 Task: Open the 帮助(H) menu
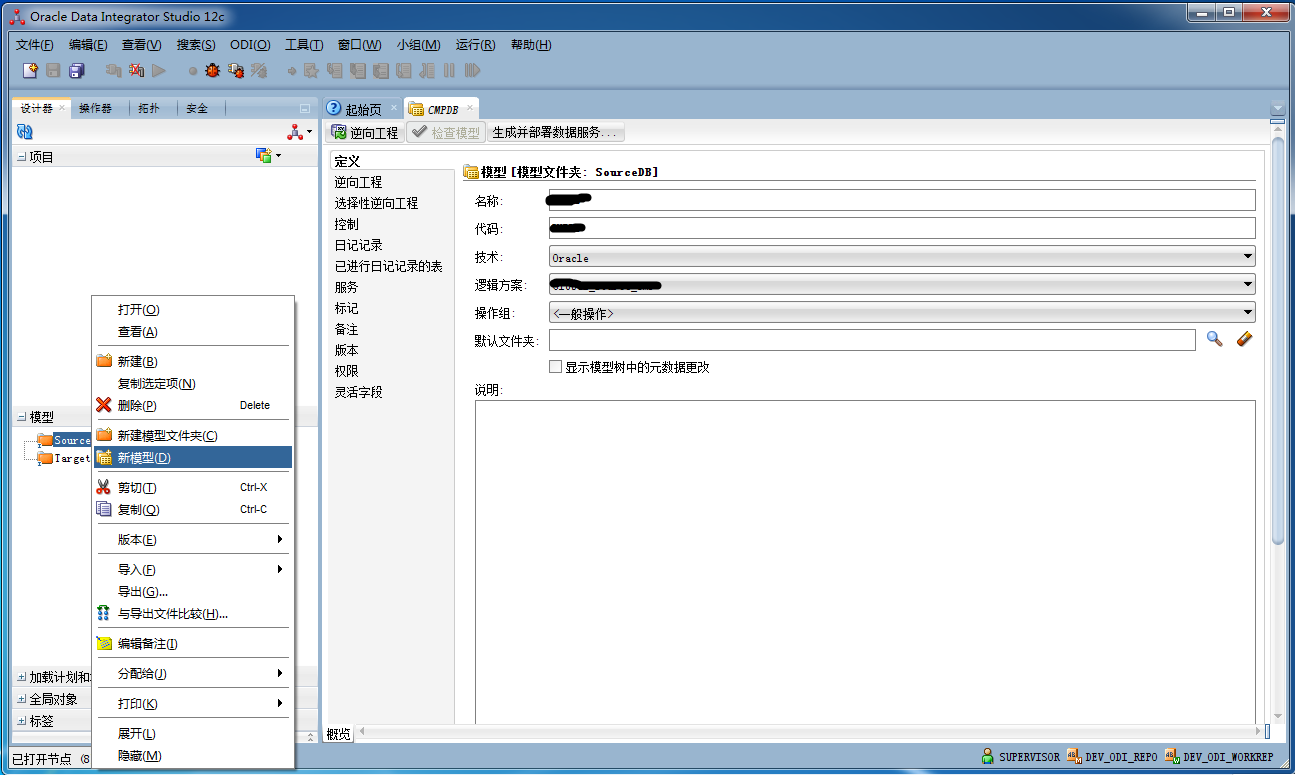(x=531, y=45)
